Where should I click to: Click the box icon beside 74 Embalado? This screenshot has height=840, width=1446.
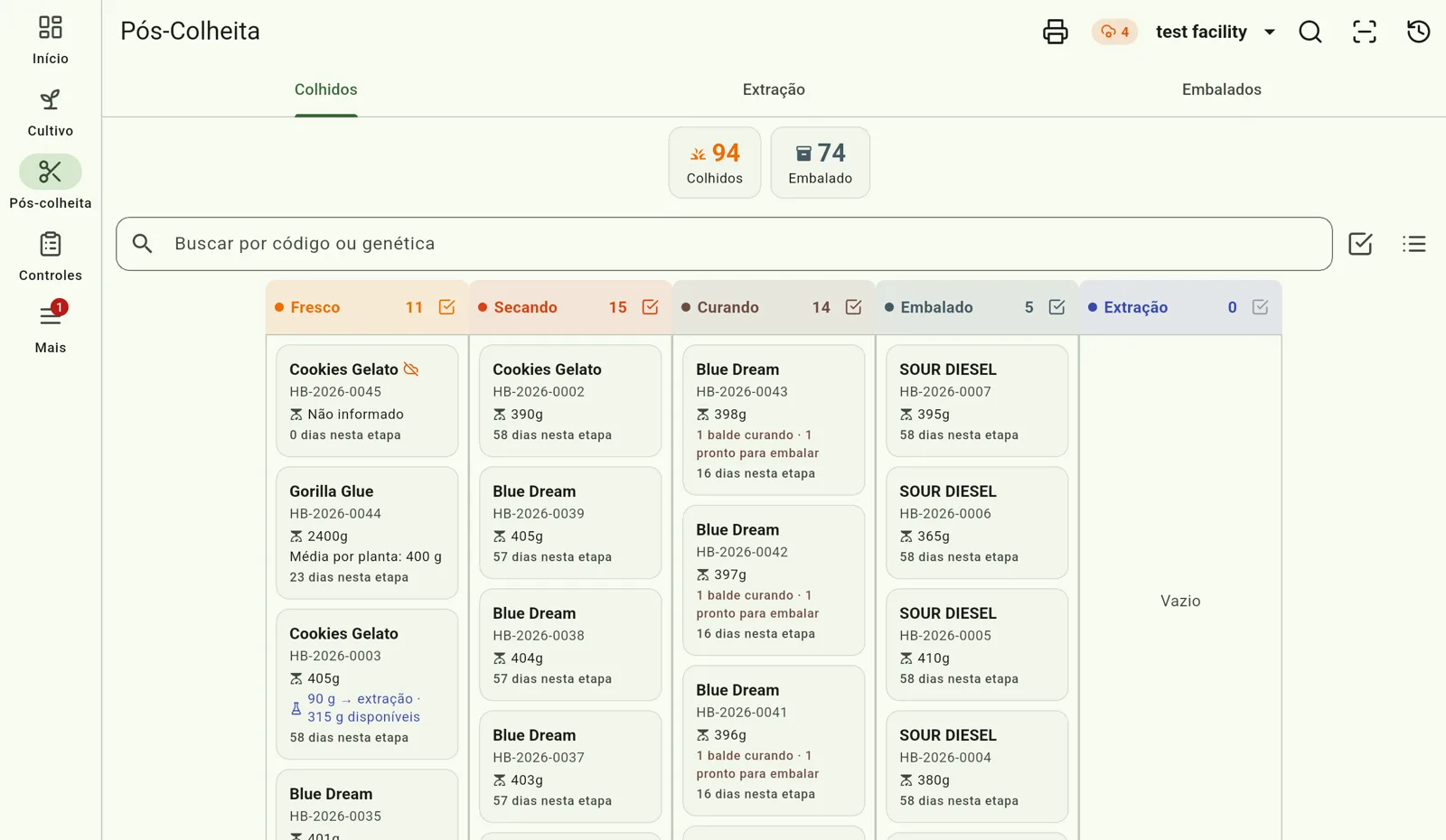(803, 154)
